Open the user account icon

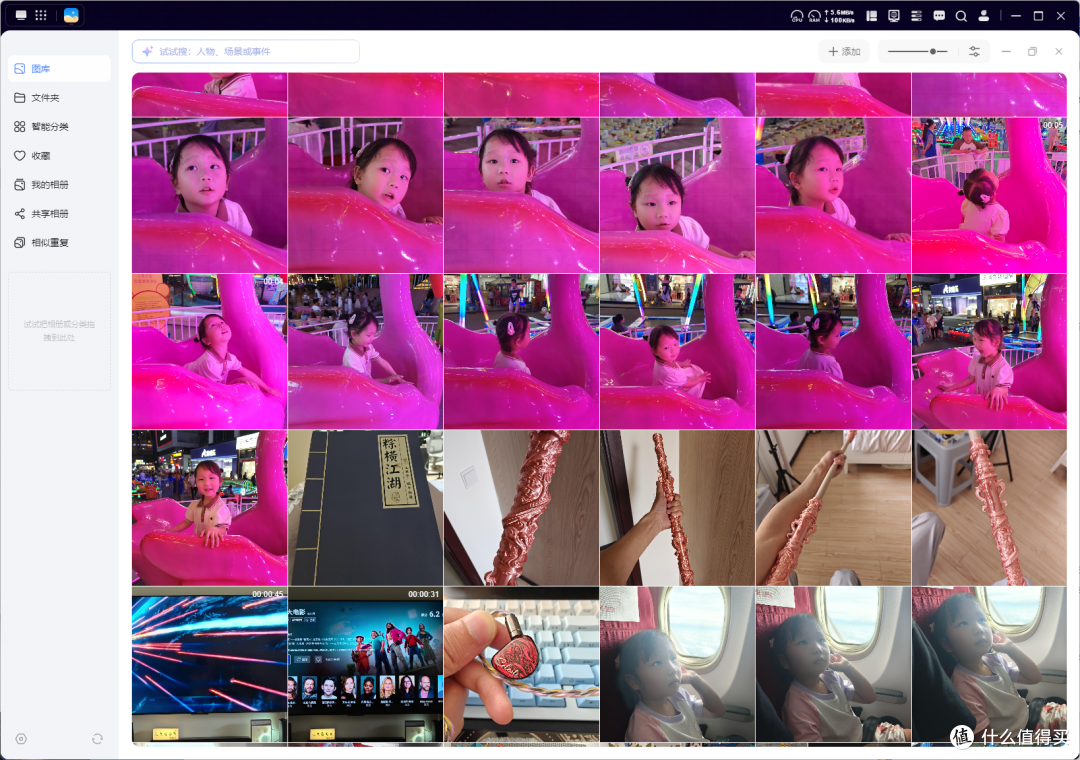(984, 16)
